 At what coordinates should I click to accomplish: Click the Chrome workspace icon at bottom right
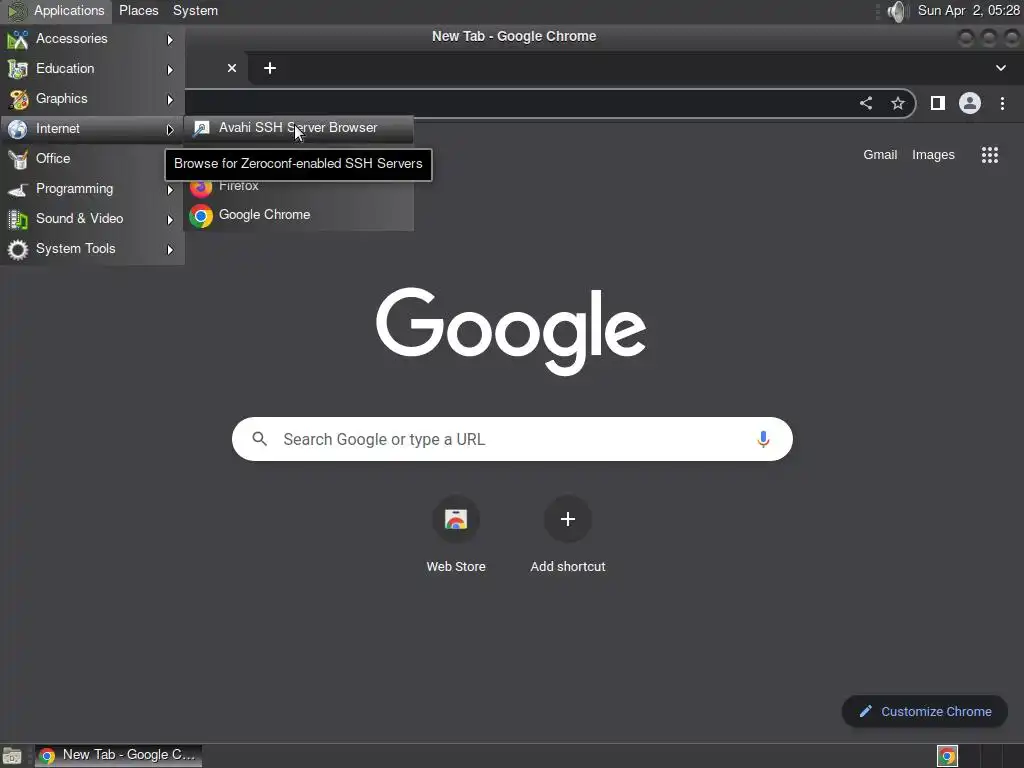(947, 756)
